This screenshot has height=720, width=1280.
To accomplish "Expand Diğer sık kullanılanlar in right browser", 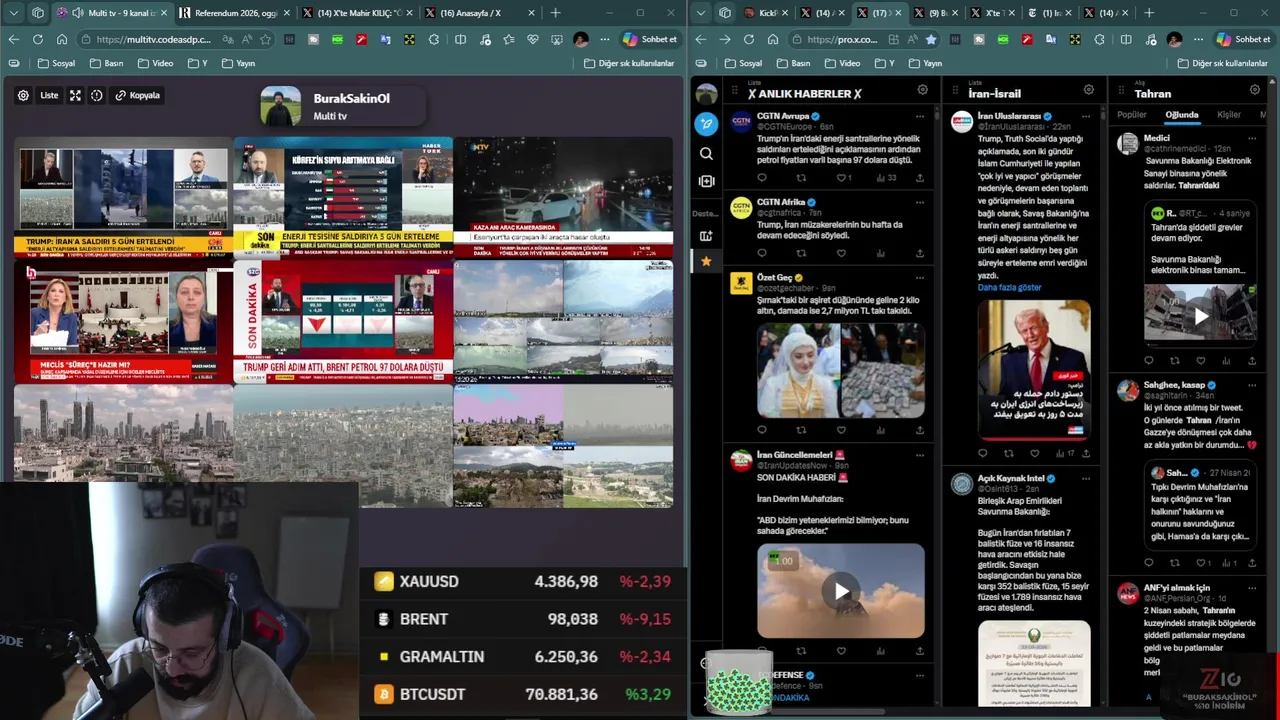I will (1222, 63).
